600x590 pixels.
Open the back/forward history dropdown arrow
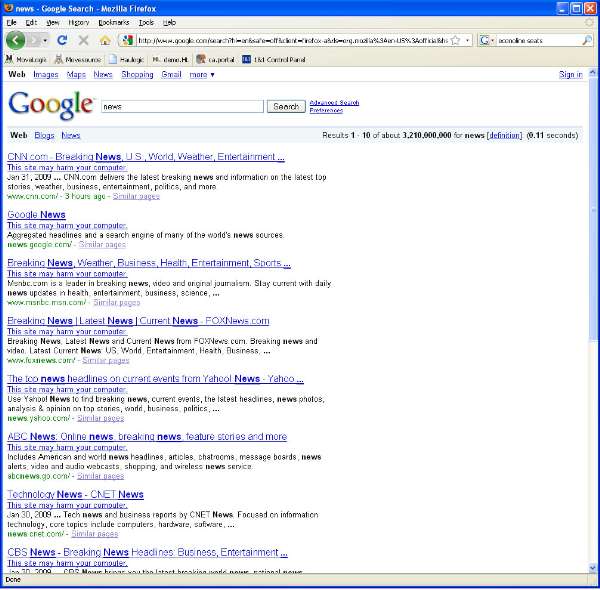pos(45,40)
